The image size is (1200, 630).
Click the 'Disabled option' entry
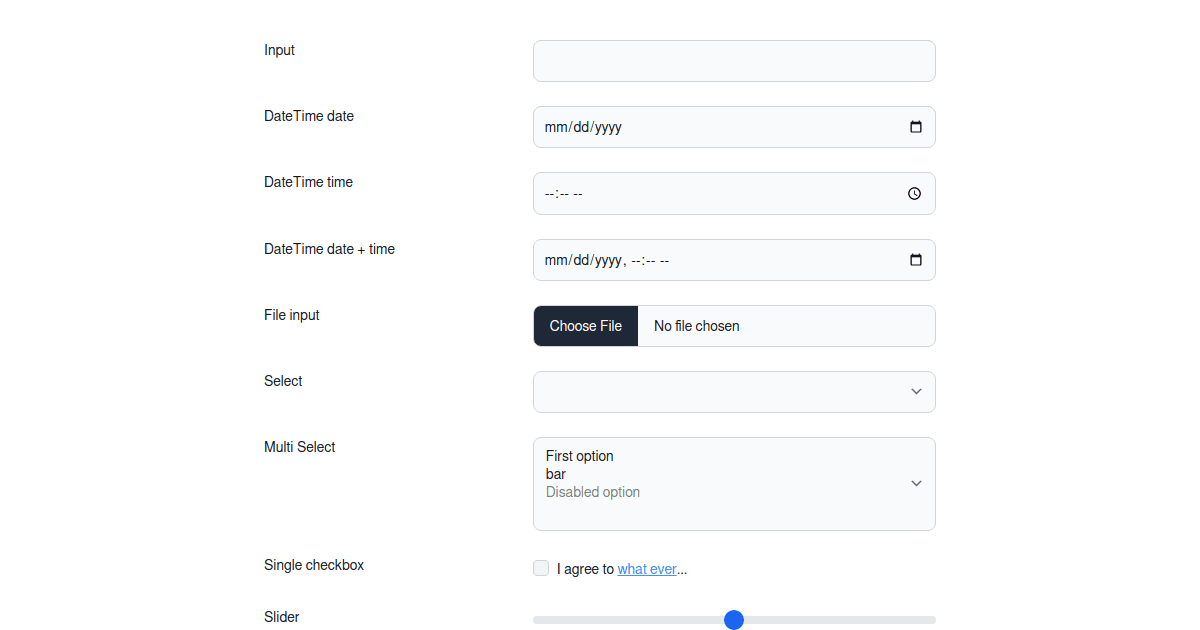[x=592, y=491]
